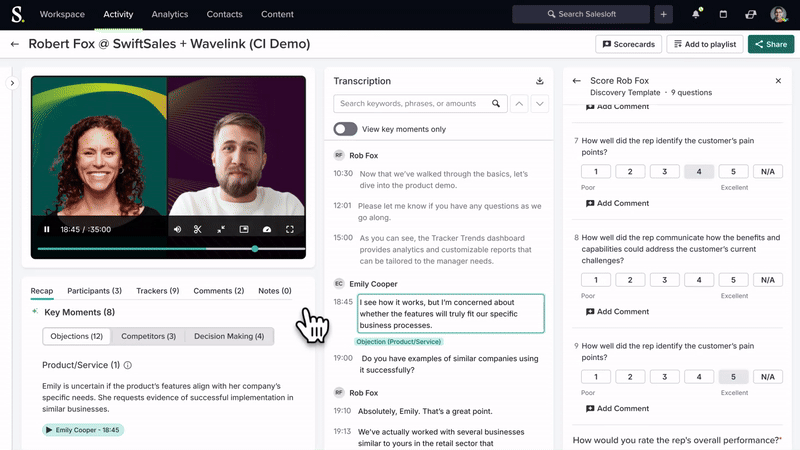Rate question 7 with score 5

tap(733, 171)
